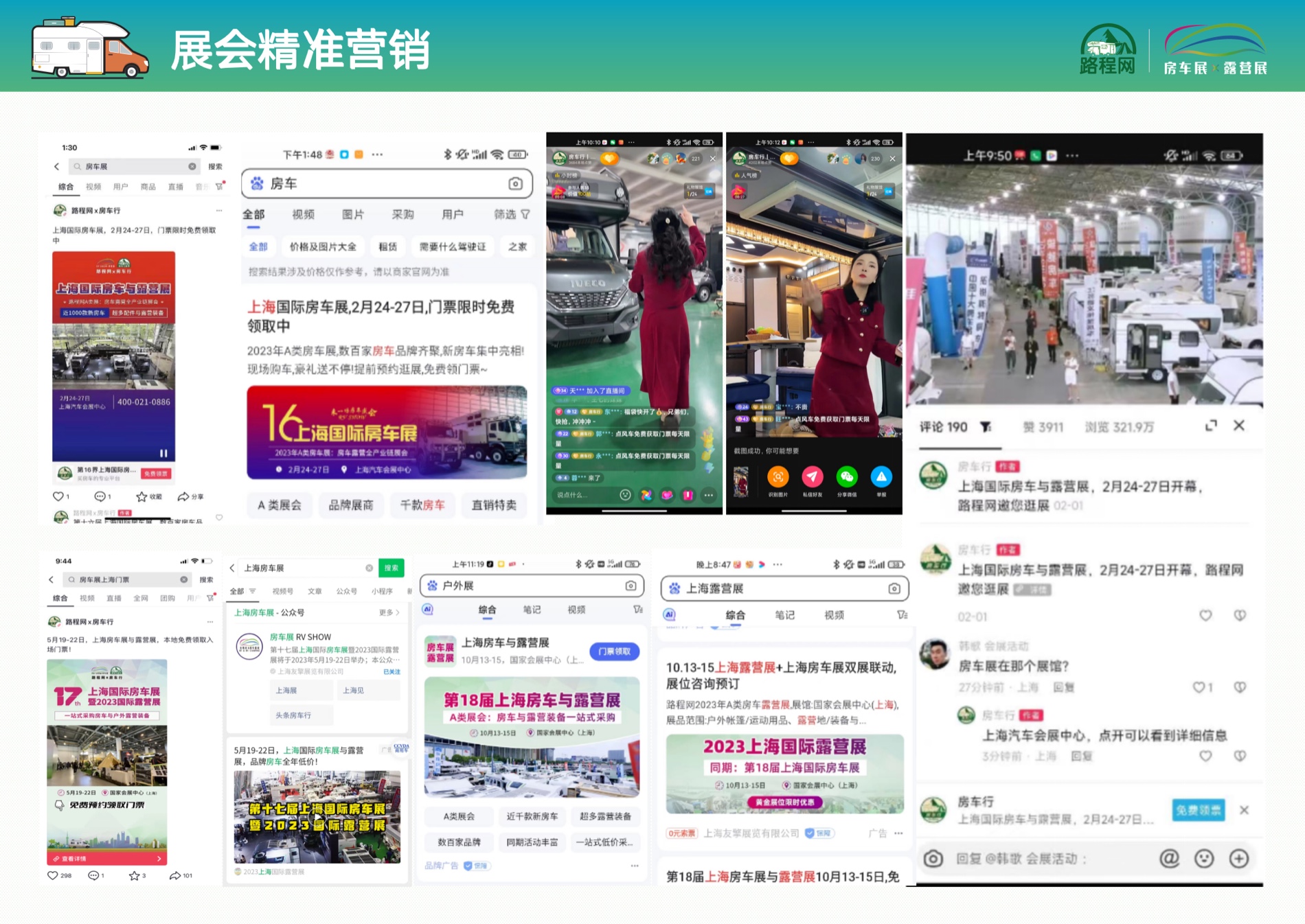Click the blue 举报 report icon
The width and height of the screenshot is (1305, 924).
pyautogui.click(x=881, y=476)
